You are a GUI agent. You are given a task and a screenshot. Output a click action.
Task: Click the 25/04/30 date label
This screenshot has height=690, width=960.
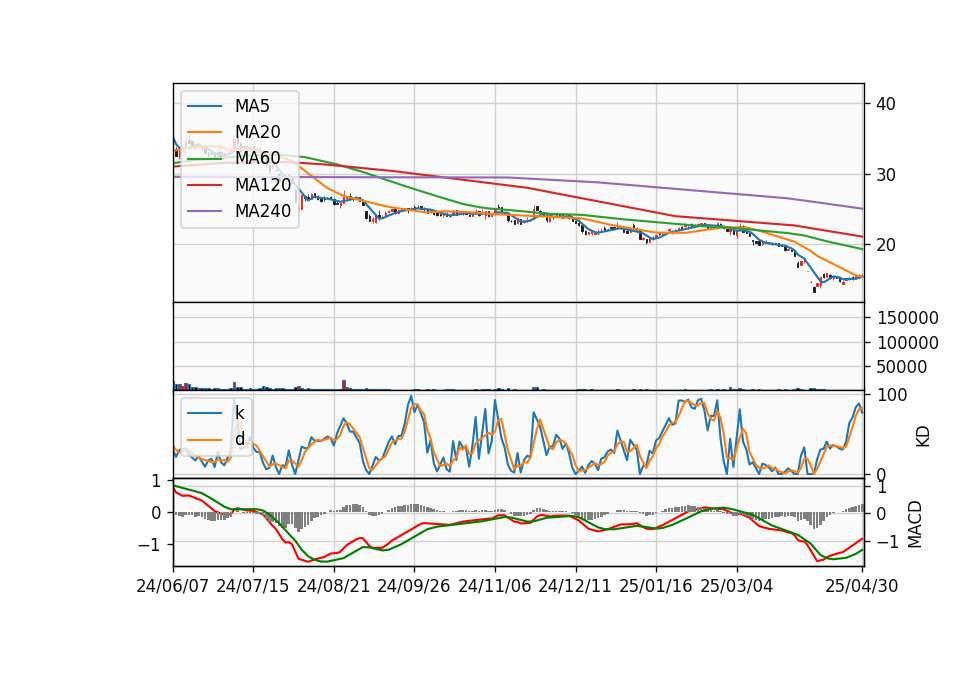click(862, 586)
